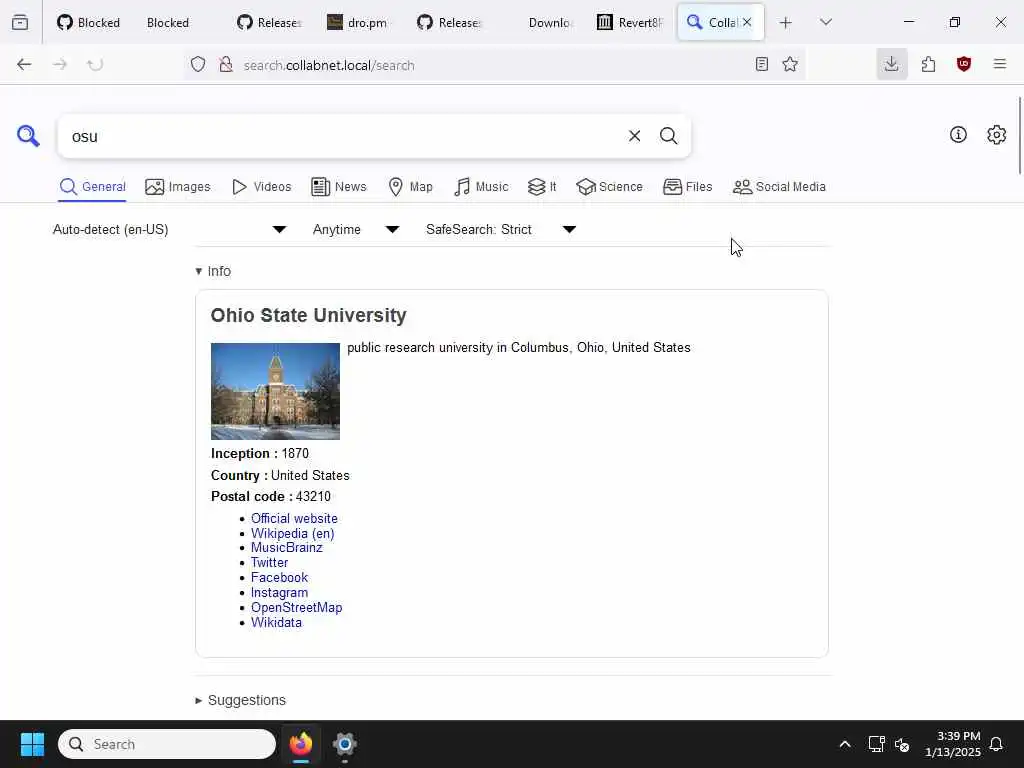Screen dimensions: 1024x768
Task: Close the Colla search tab
Action: point(746,22)
